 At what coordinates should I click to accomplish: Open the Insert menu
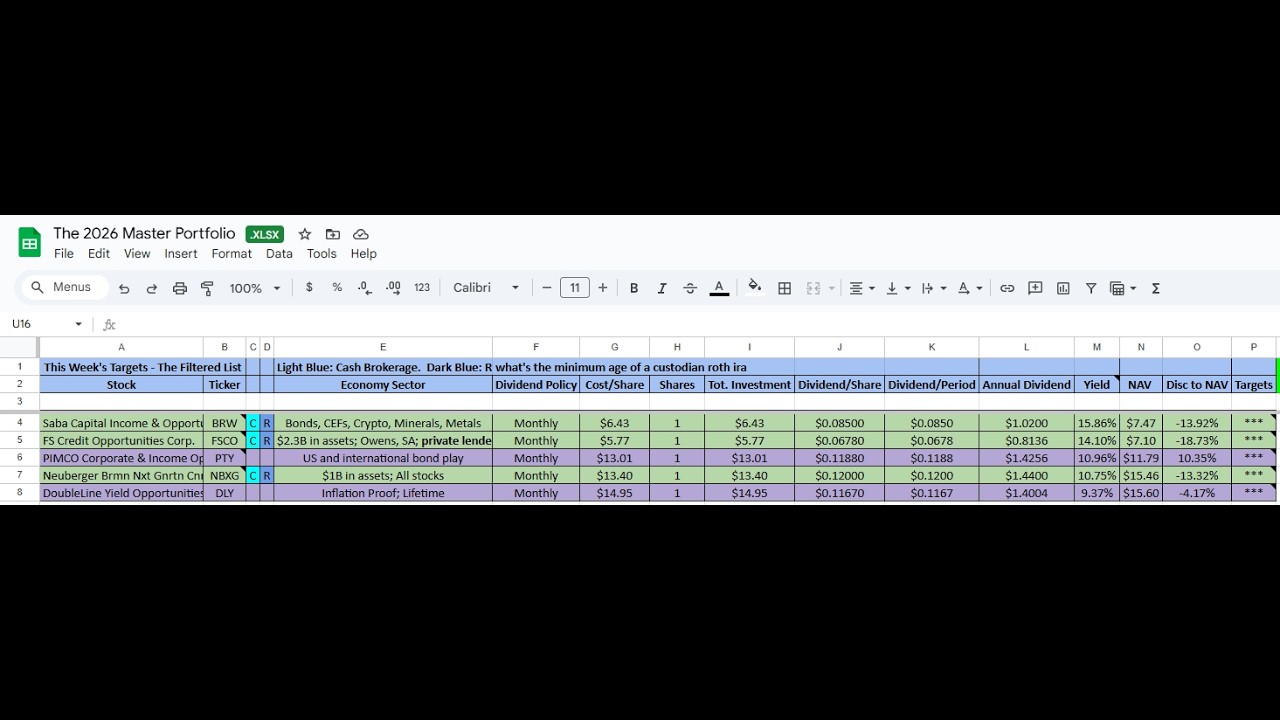click(x=181, y=254)
